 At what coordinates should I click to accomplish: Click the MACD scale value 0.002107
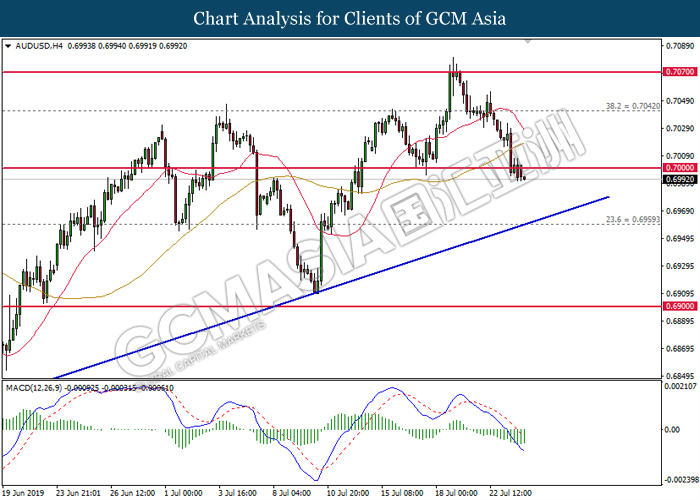[681, 386]
